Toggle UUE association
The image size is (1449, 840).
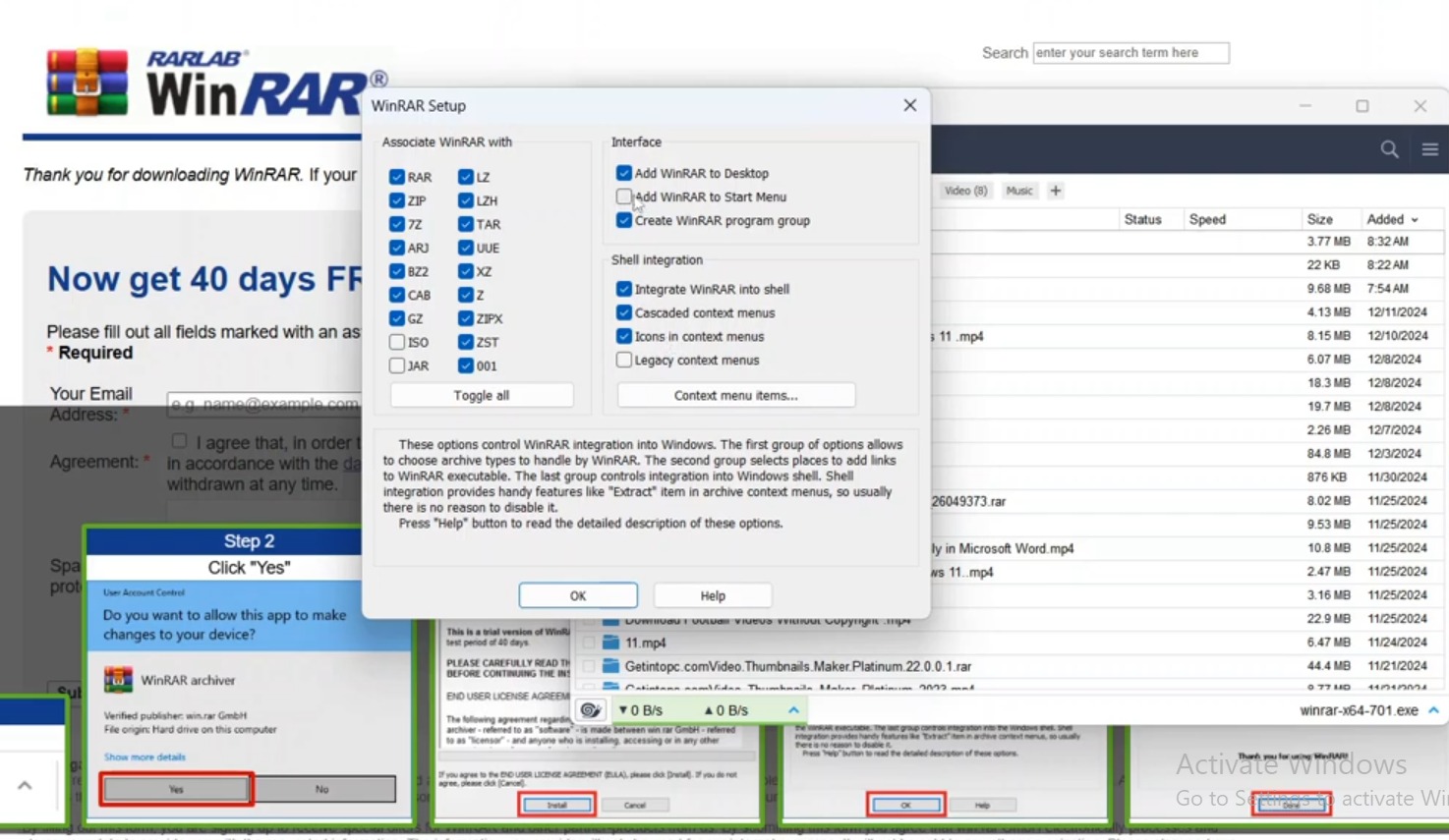tap(466, 248)
